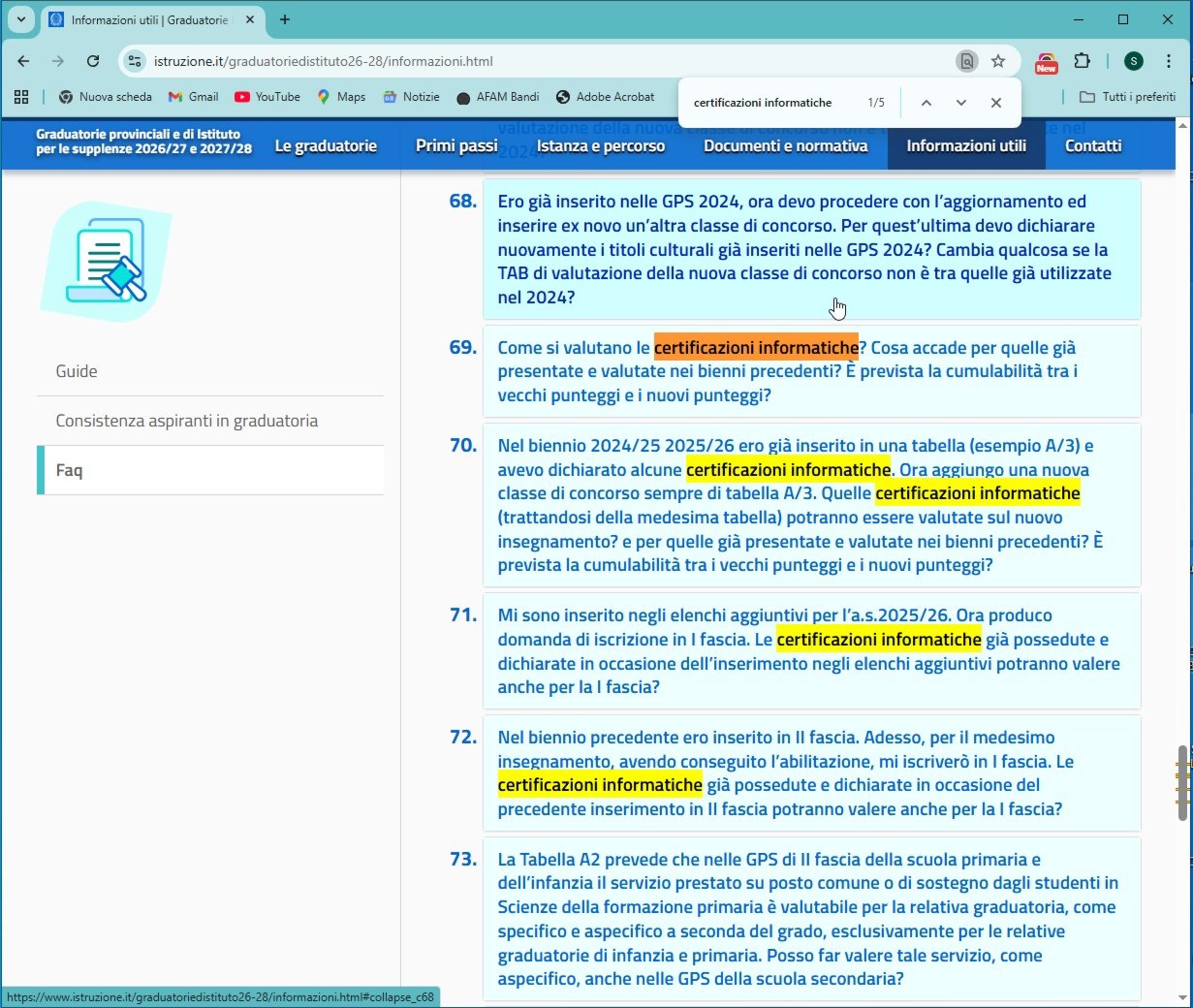The width and height of the screenshot is (1193, 1008).
Task: Click the vertical page scrollbar thumb
Action: click(1181, 783)
